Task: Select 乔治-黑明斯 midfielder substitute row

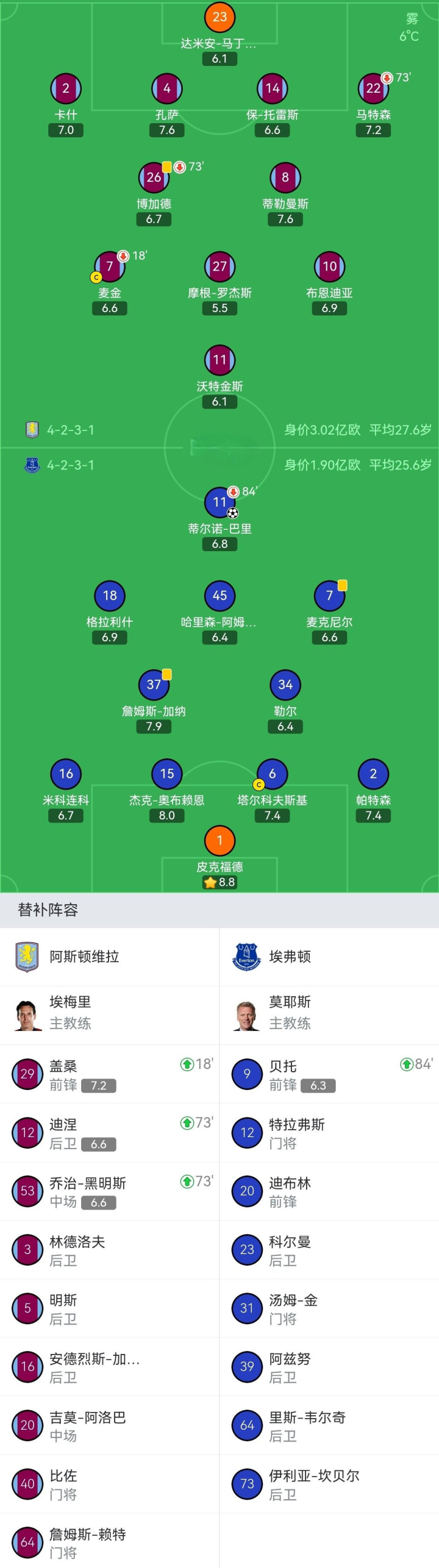Action: (x=110, y=1191)
